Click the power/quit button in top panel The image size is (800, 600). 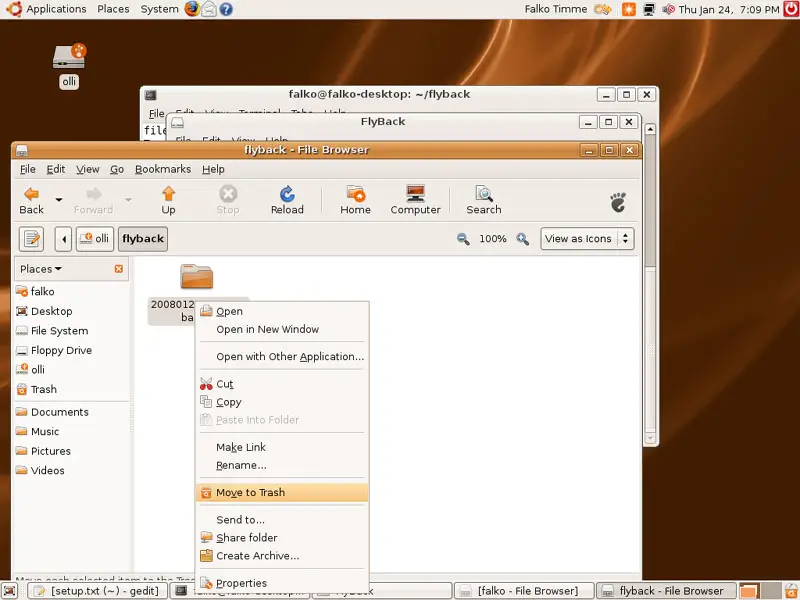coord(792,9)
